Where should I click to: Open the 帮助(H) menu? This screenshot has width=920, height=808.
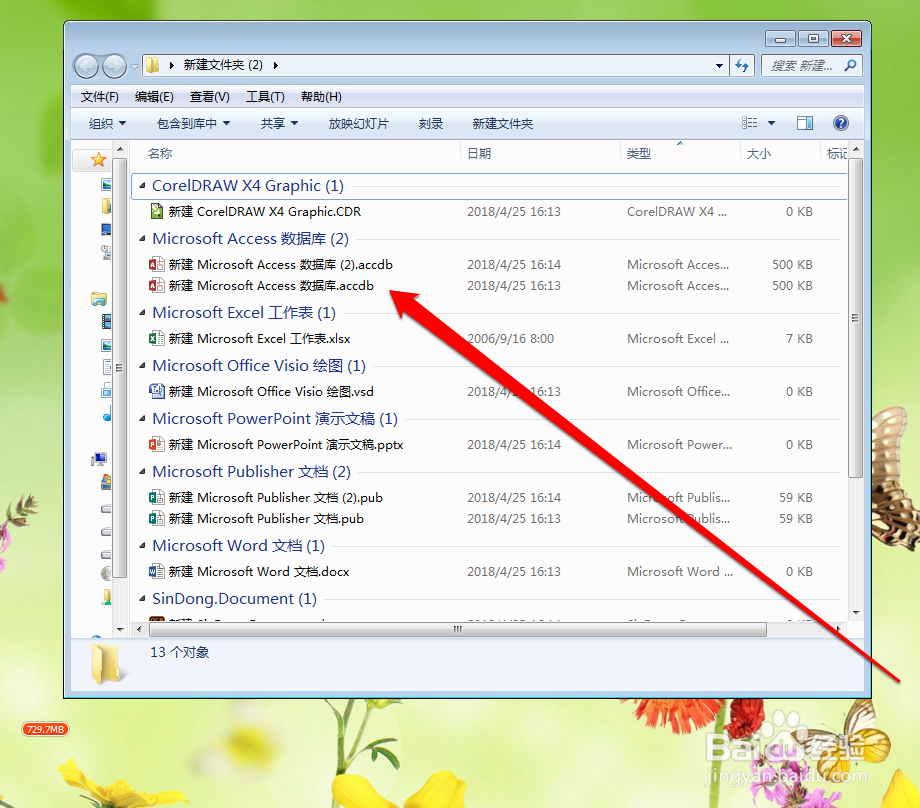[x=322, y=97]
